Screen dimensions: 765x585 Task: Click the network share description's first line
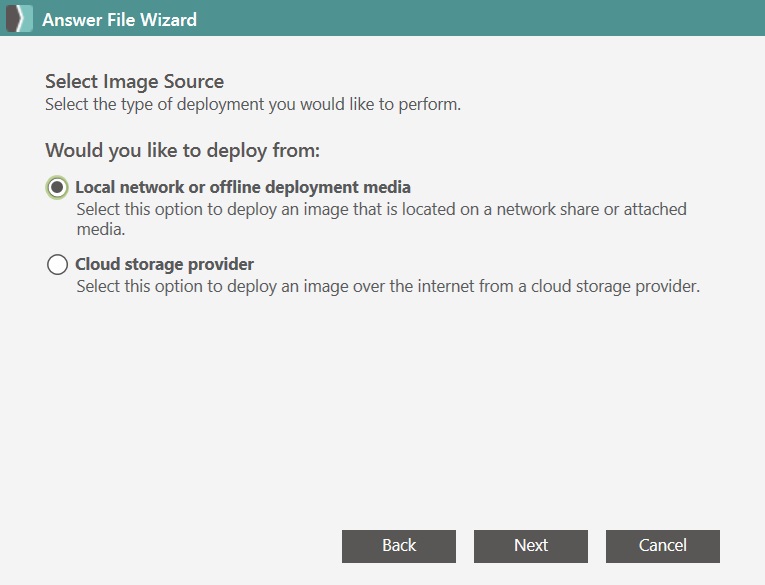tap(382, 209)
